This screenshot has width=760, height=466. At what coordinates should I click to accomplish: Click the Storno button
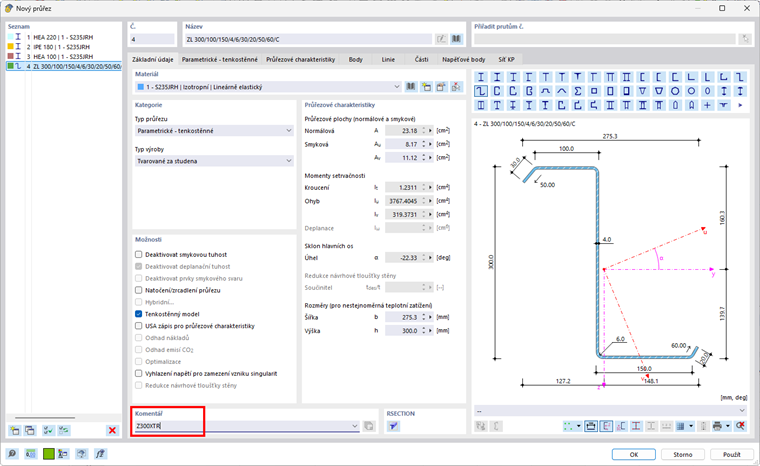[682, 454]
